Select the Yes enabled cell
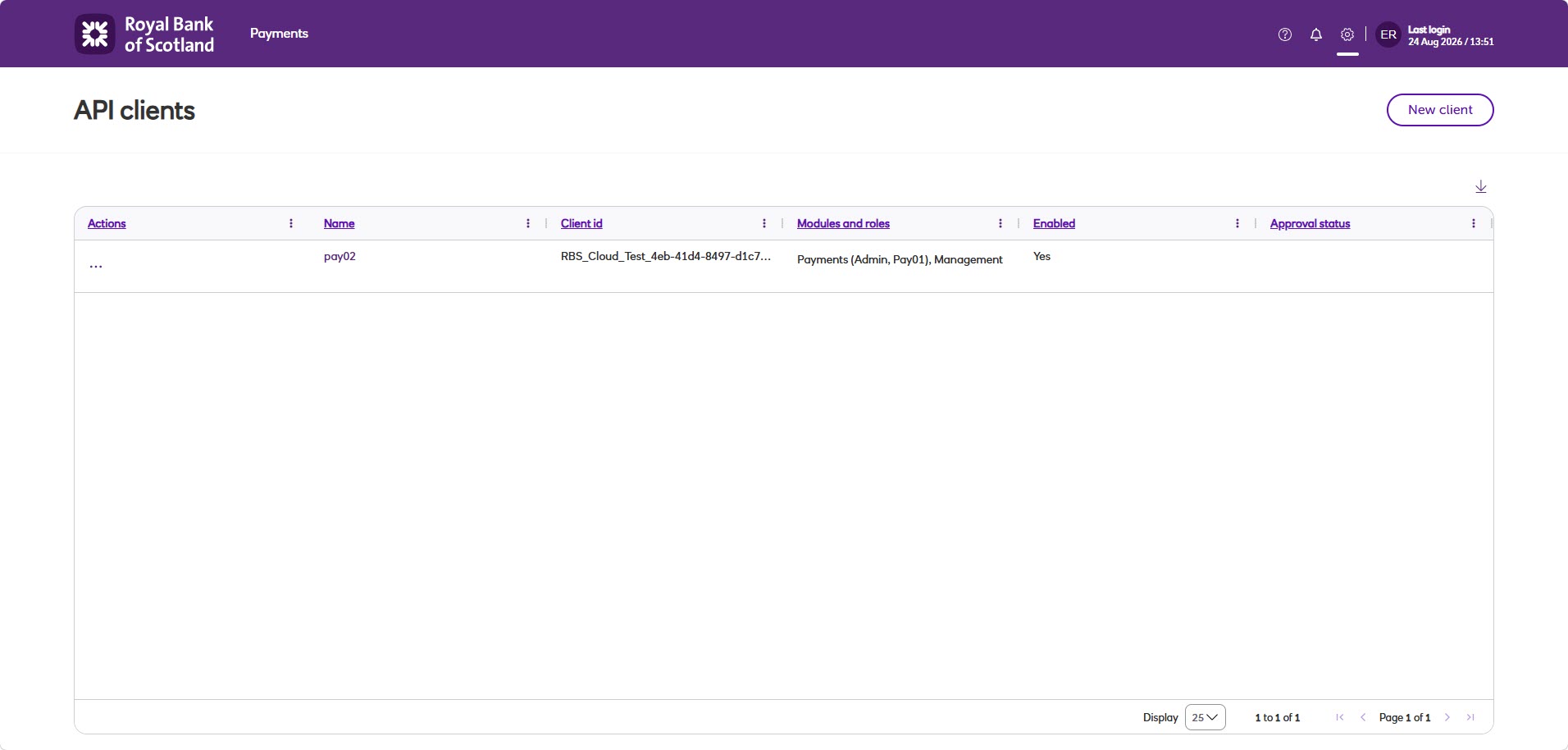Image resolution: width=1568 pixels, height=750 pixels. pos(1042,256)
